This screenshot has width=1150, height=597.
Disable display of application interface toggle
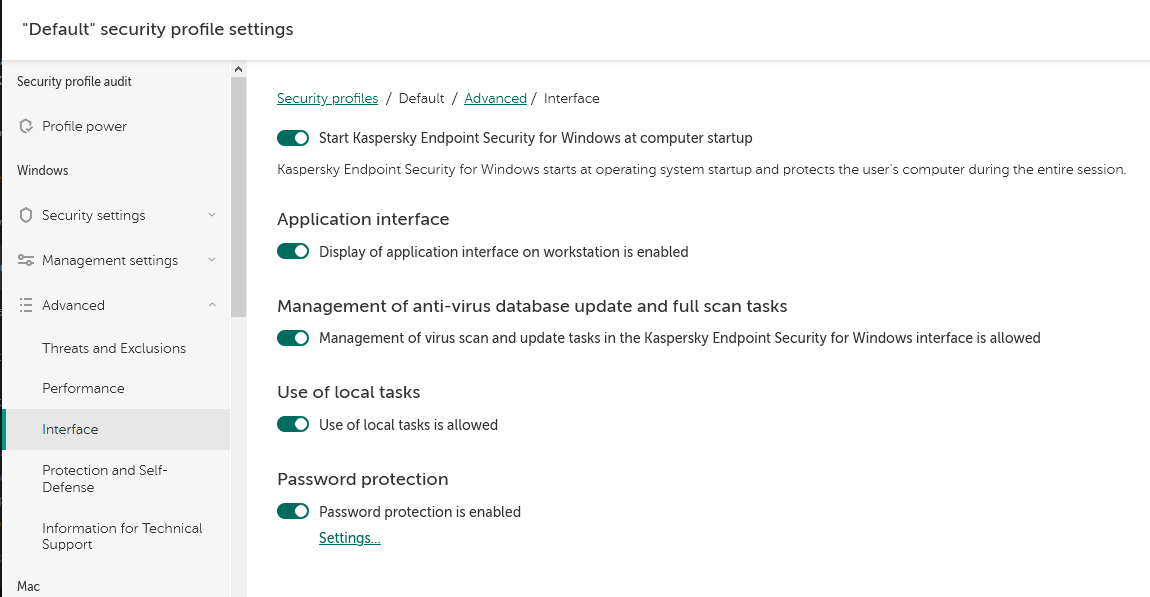pos(293,252)
